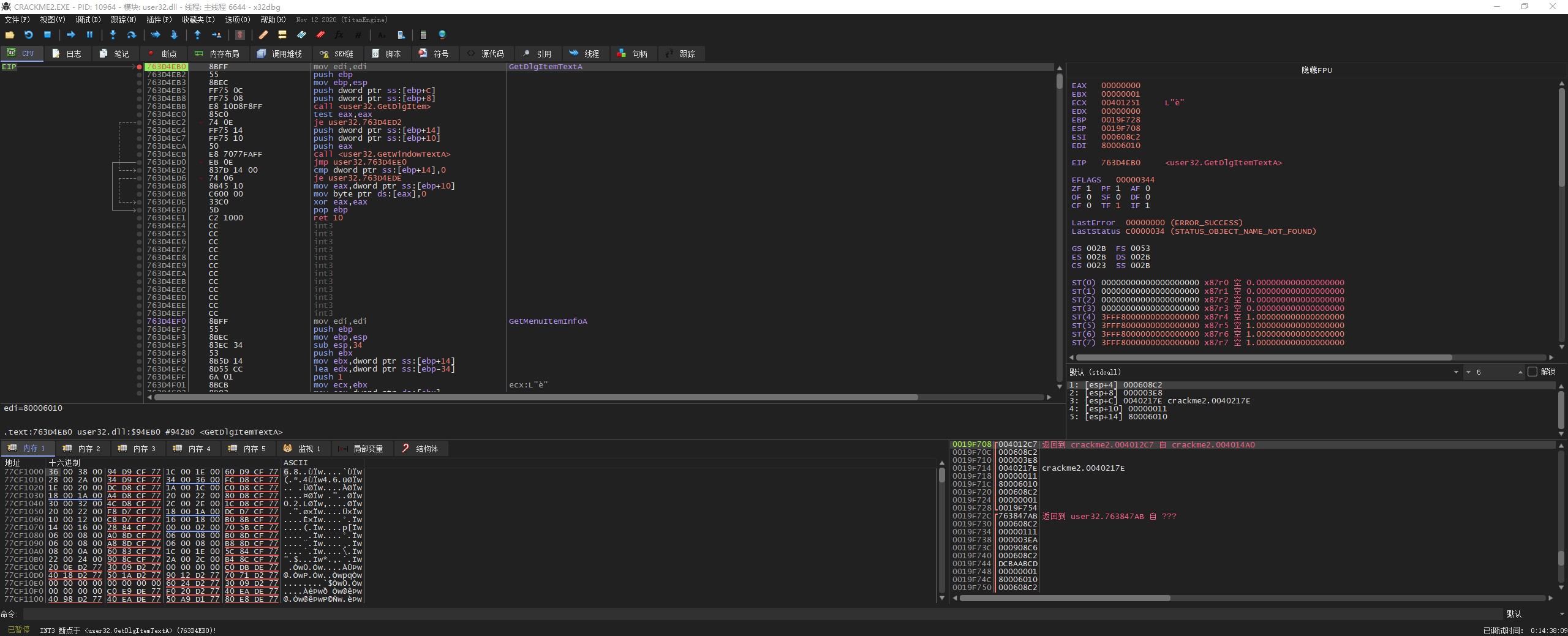Click the 隐藏FPU button above registers
The image size is (1568, 636).
click(x=1316, y=70)
